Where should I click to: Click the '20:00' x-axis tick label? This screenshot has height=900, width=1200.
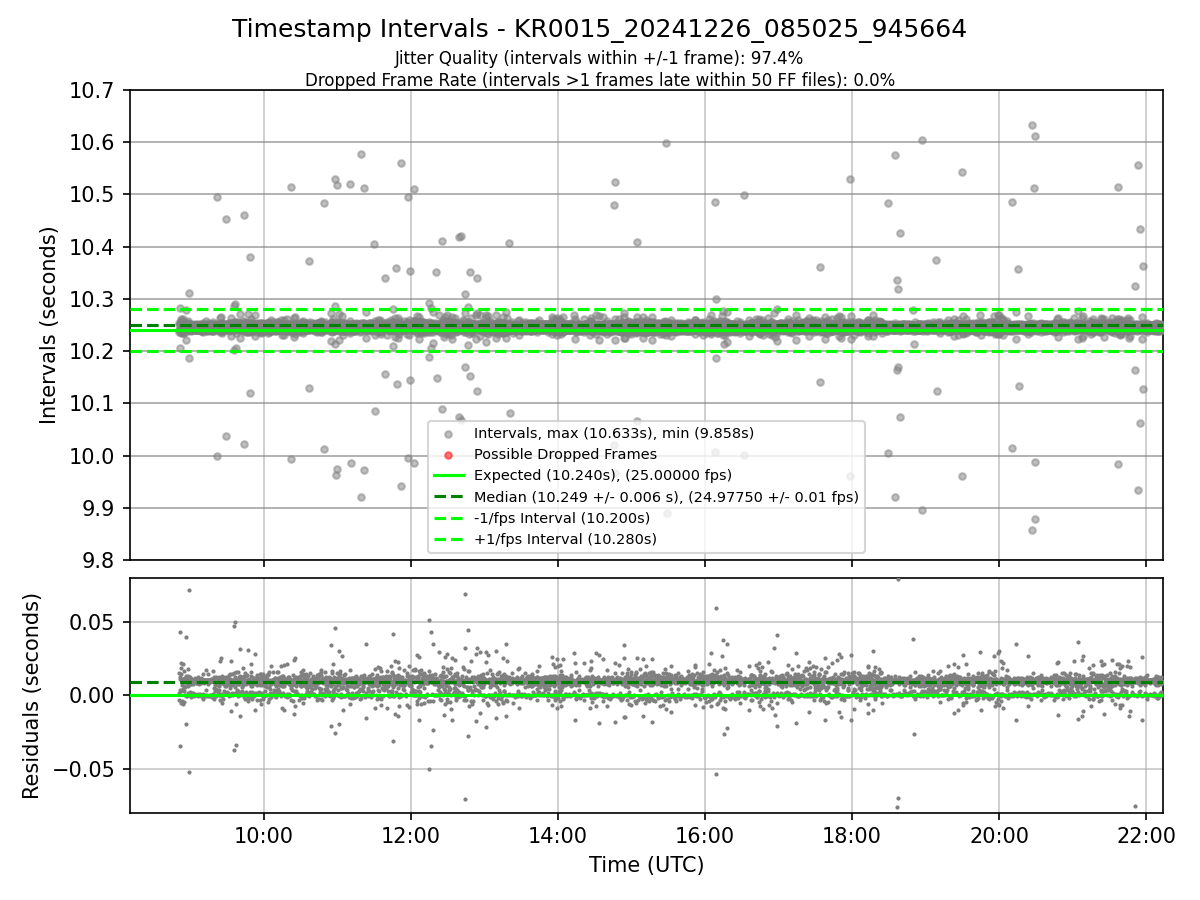998,836
